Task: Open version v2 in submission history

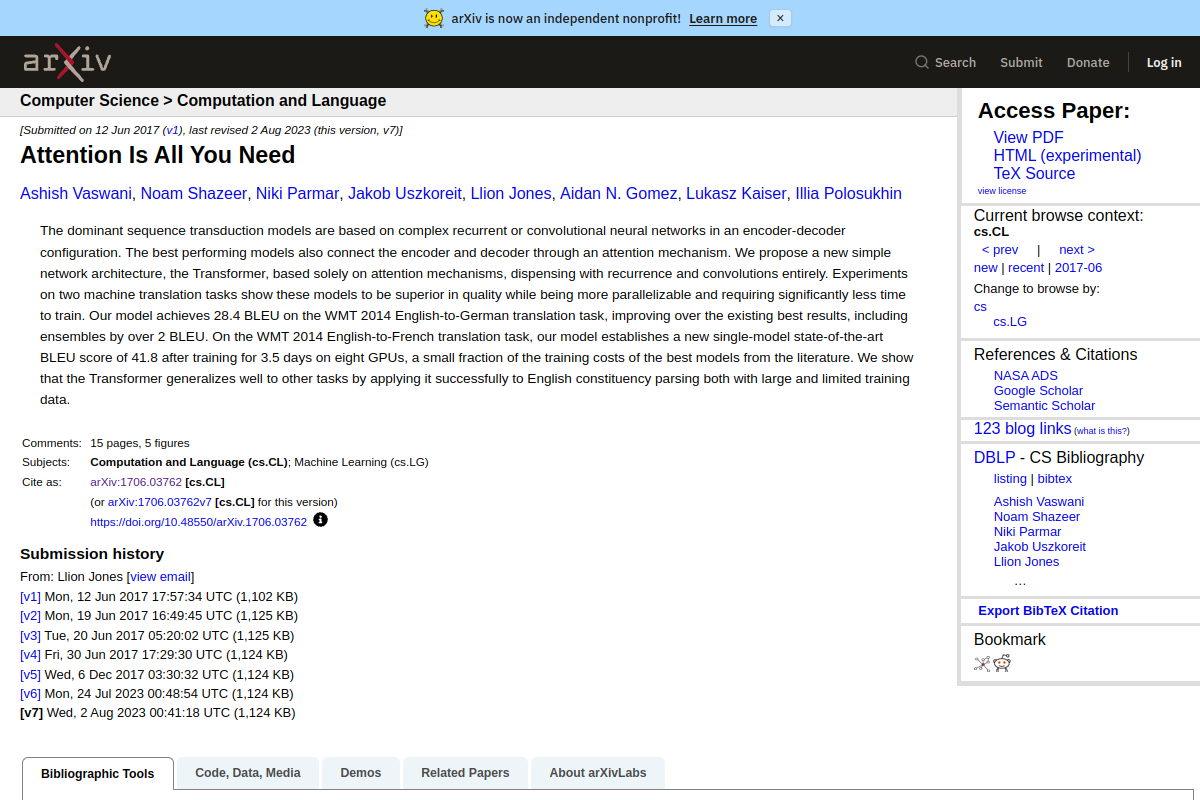Action: coord(30,615)
